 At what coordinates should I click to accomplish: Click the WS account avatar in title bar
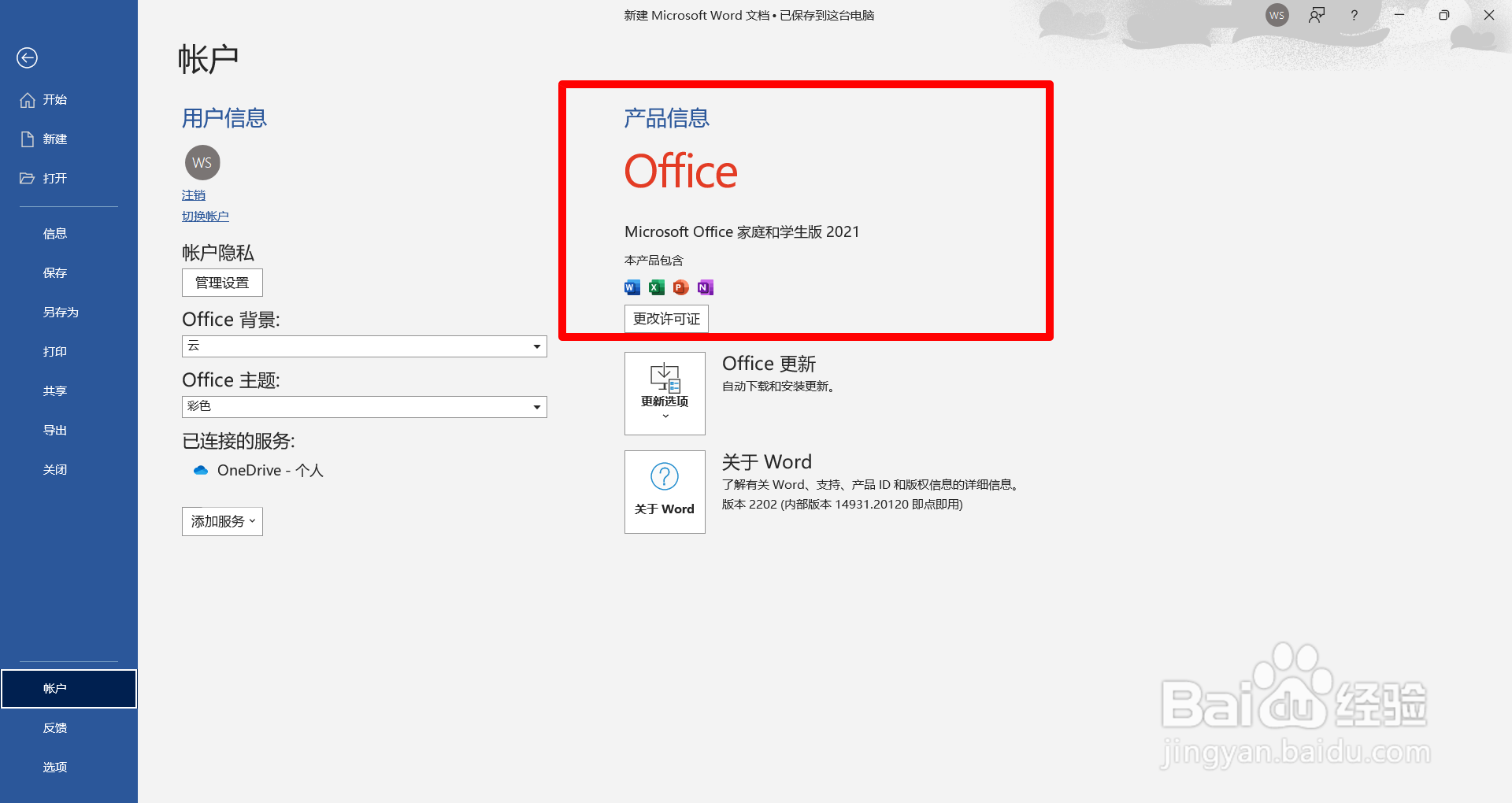point(1277,15)
